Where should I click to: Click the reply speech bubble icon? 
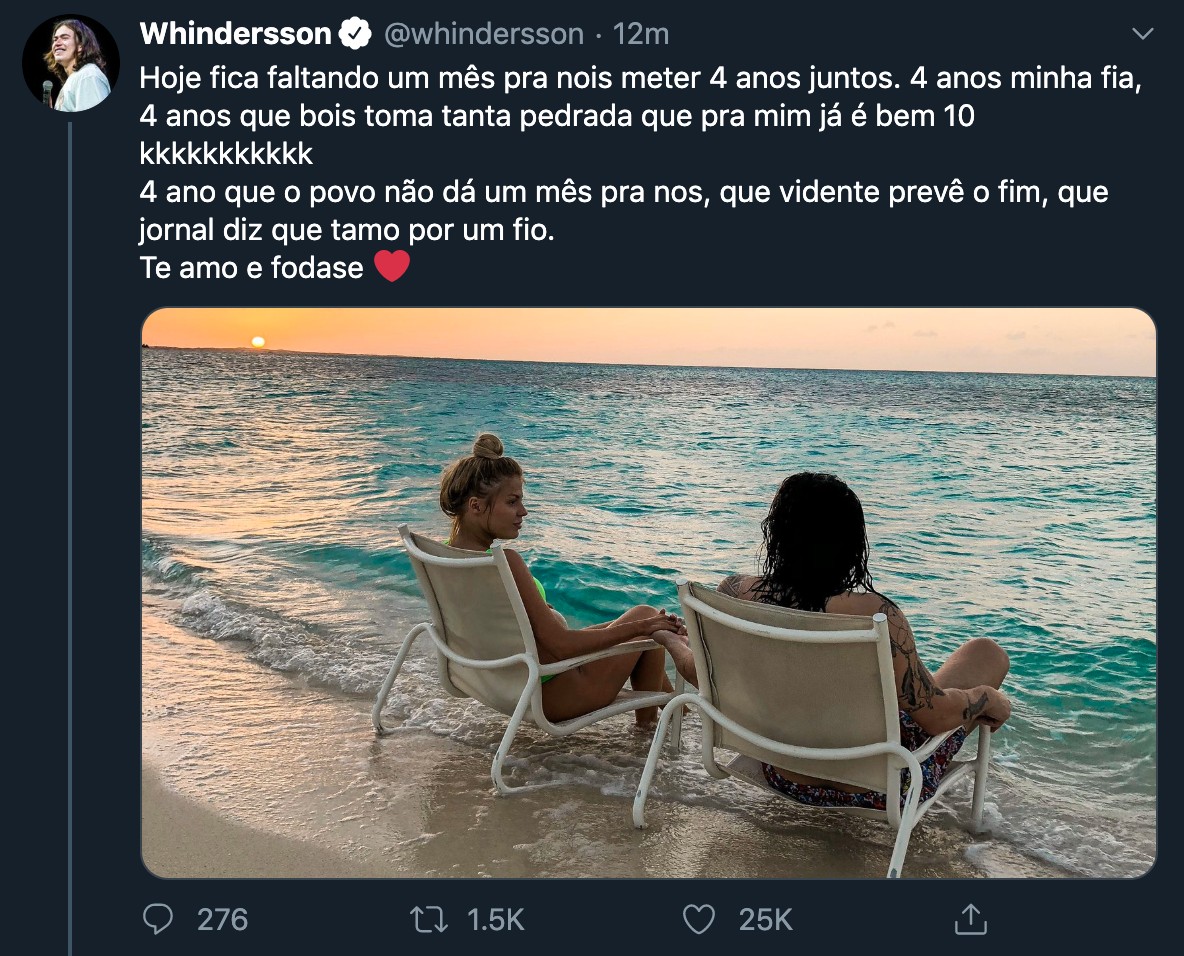pos(158,920)
